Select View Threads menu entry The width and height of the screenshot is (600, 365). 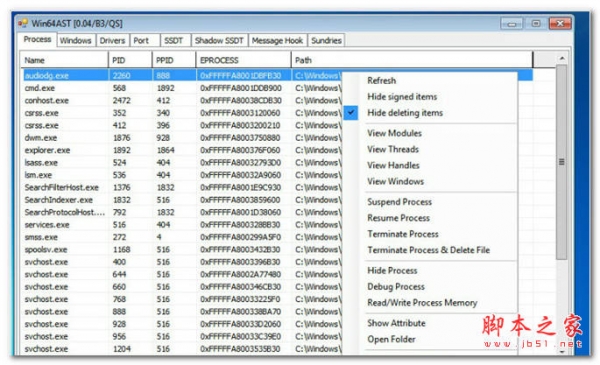point(393,149)
